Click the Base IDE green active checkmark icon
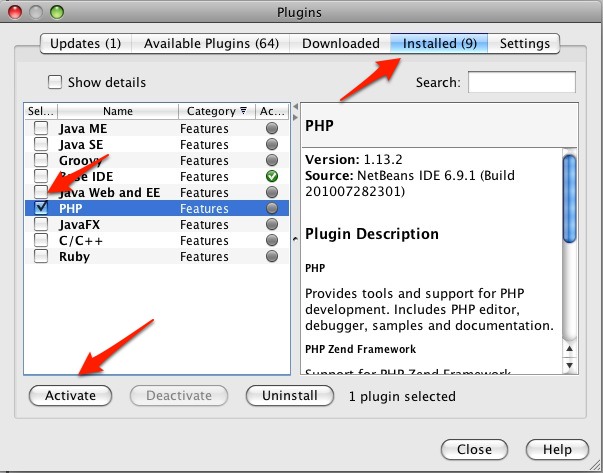Viewport: 603px width, 473px height. coord(272,176)
